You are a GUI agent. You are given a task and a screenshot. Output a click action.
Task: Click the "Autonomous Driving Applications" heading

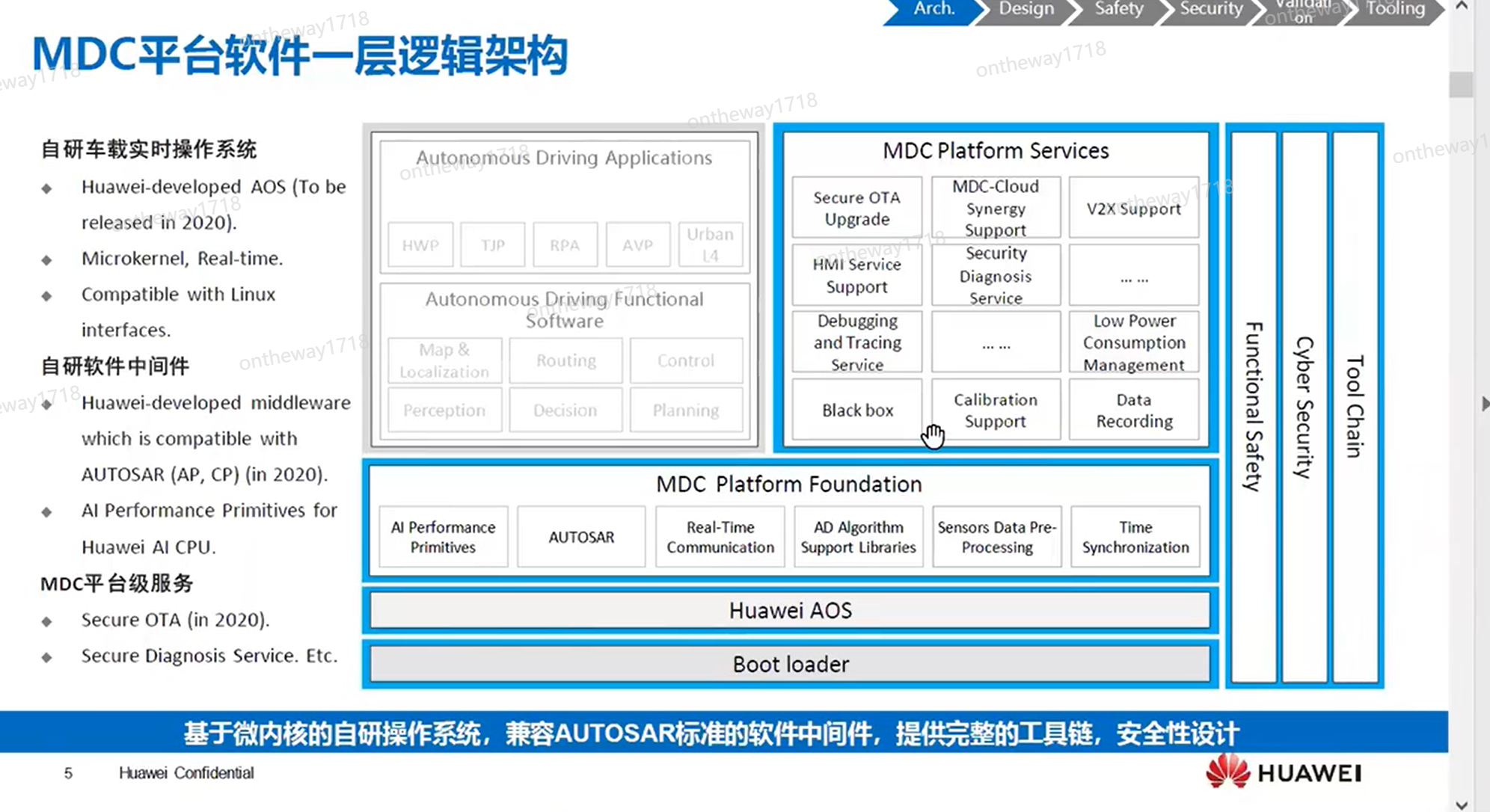tap(564, 158)
